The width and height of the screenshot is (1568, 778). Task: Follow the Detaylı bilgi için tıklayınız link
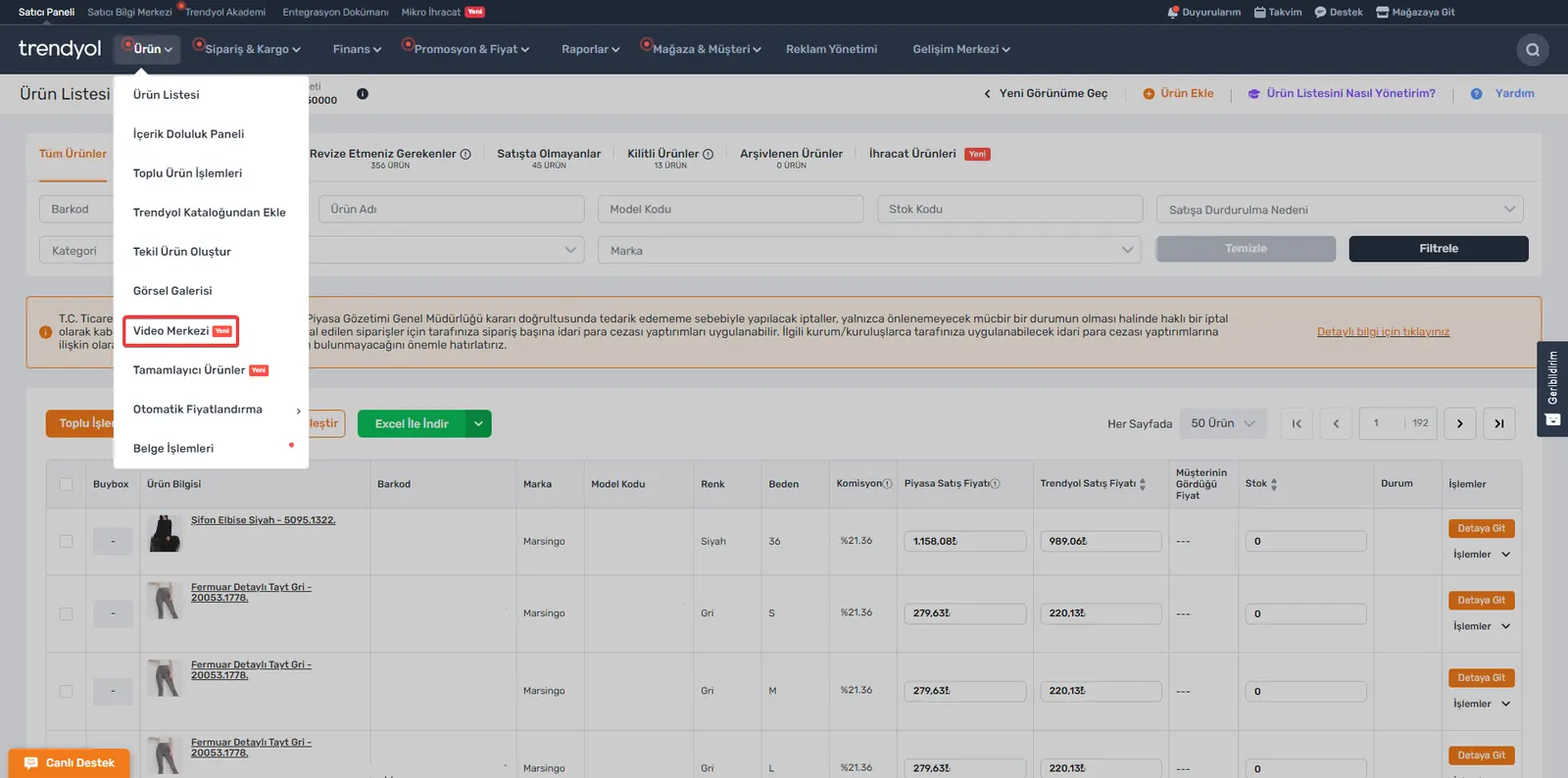coord(1383,332)
